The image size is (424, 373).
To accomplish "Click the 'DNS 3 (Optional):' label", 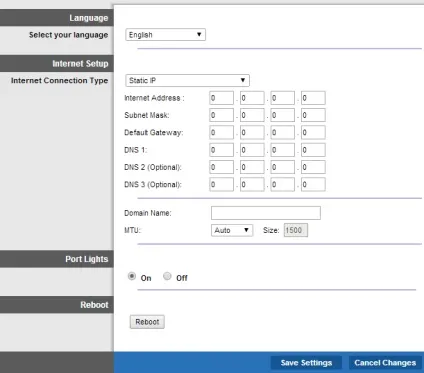I will pyautogui.click(x=153, y=185).
